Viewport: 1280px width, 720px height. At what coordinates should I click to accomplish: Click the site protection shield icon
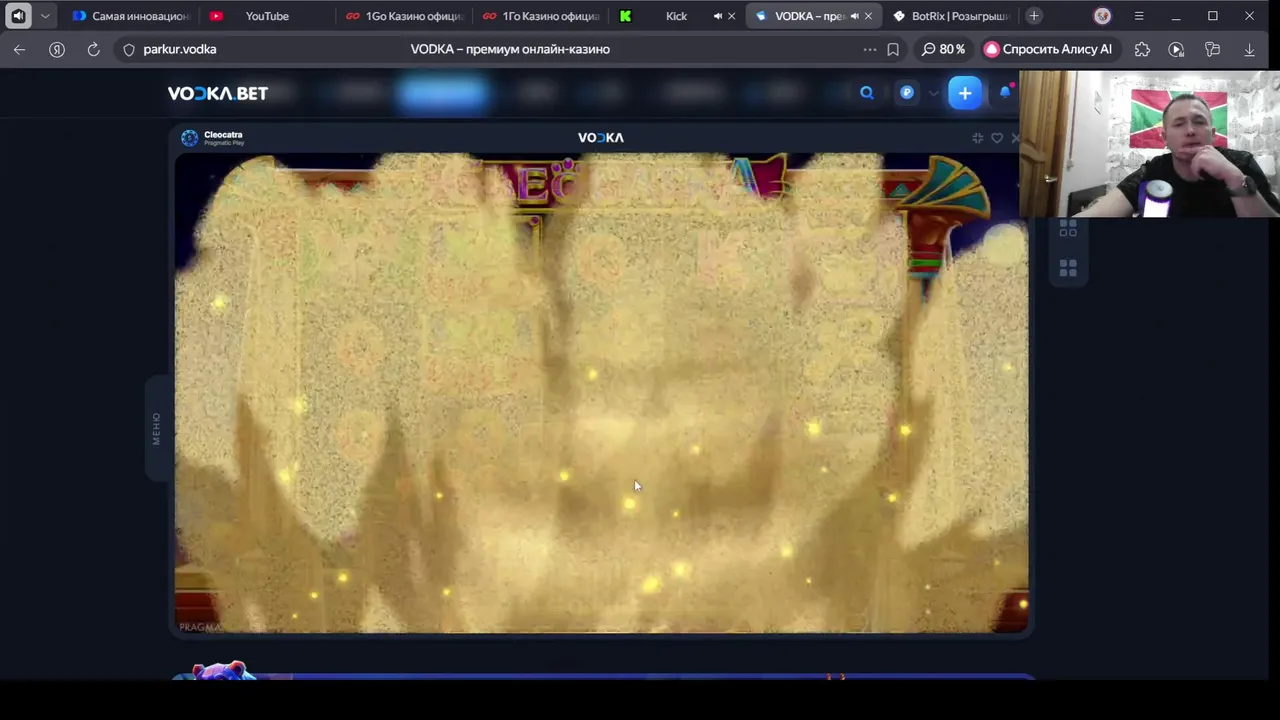pos(128,49)
